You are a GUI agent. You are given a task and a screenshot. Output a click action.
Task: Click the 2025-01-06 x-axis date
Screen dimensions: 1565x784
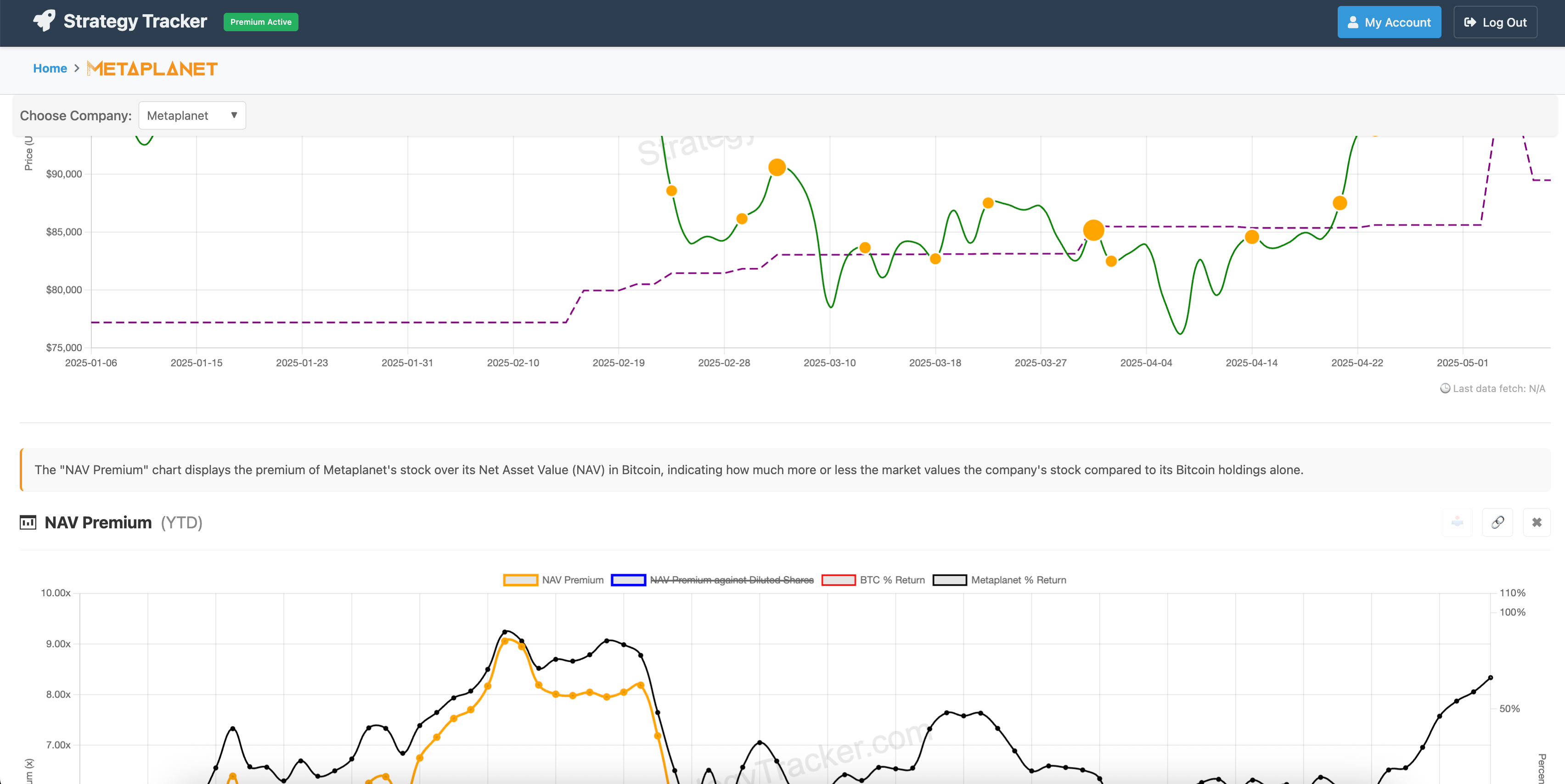pyautogui.click(x=91, y=363)
